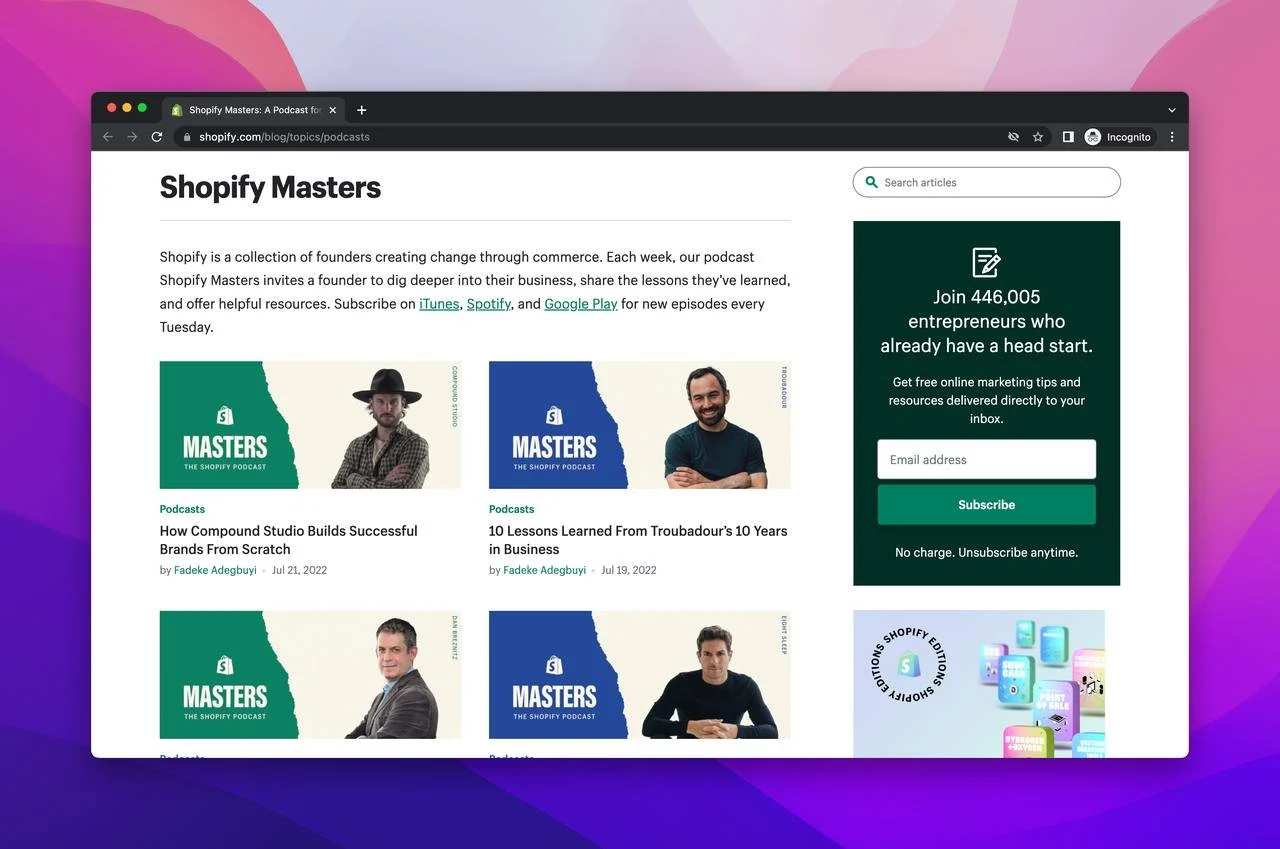The width and height of the screenshot is (1280, 849).
Task: Bookmark this page with star icon
Action: 1038,137
